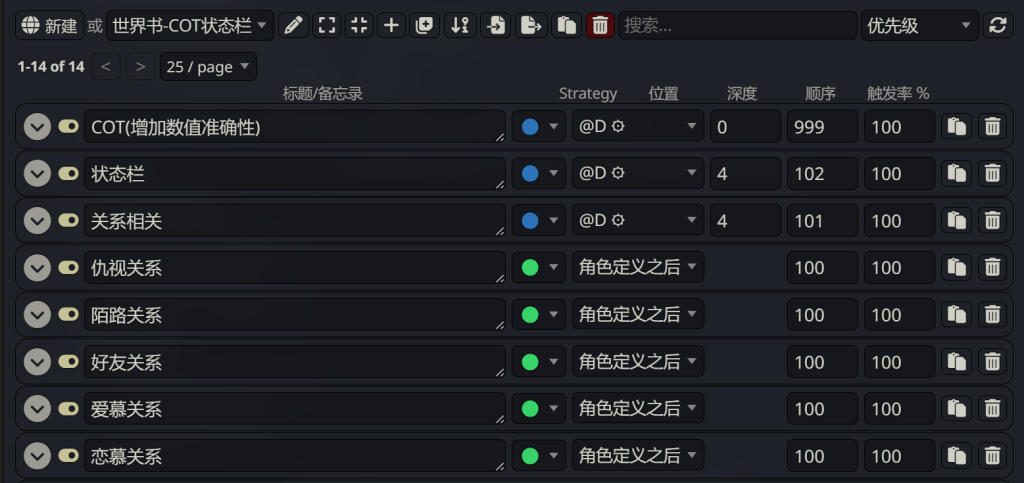Click the 搜索 search input field
The width and height of the screenshot is (1024, 483).
pyautogui.click(x=738, y=25)
